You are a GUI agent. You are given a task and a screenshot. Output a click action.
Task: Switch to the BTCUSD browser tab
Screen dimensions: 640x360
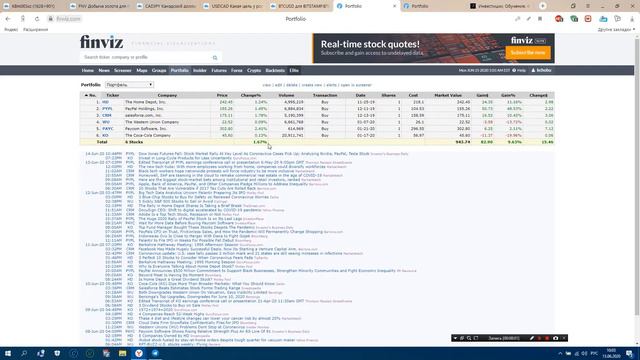[300, 6]
